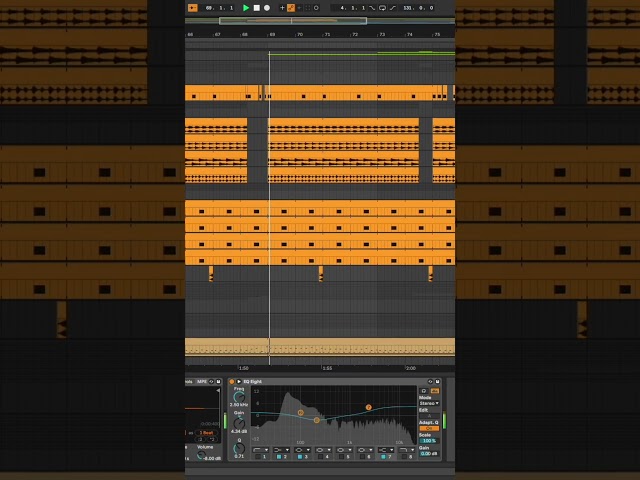The height and width of the screenshot is (480, 640).
Task: Click bar 73 in the beat ruler
Action: [x=382, y=34]
